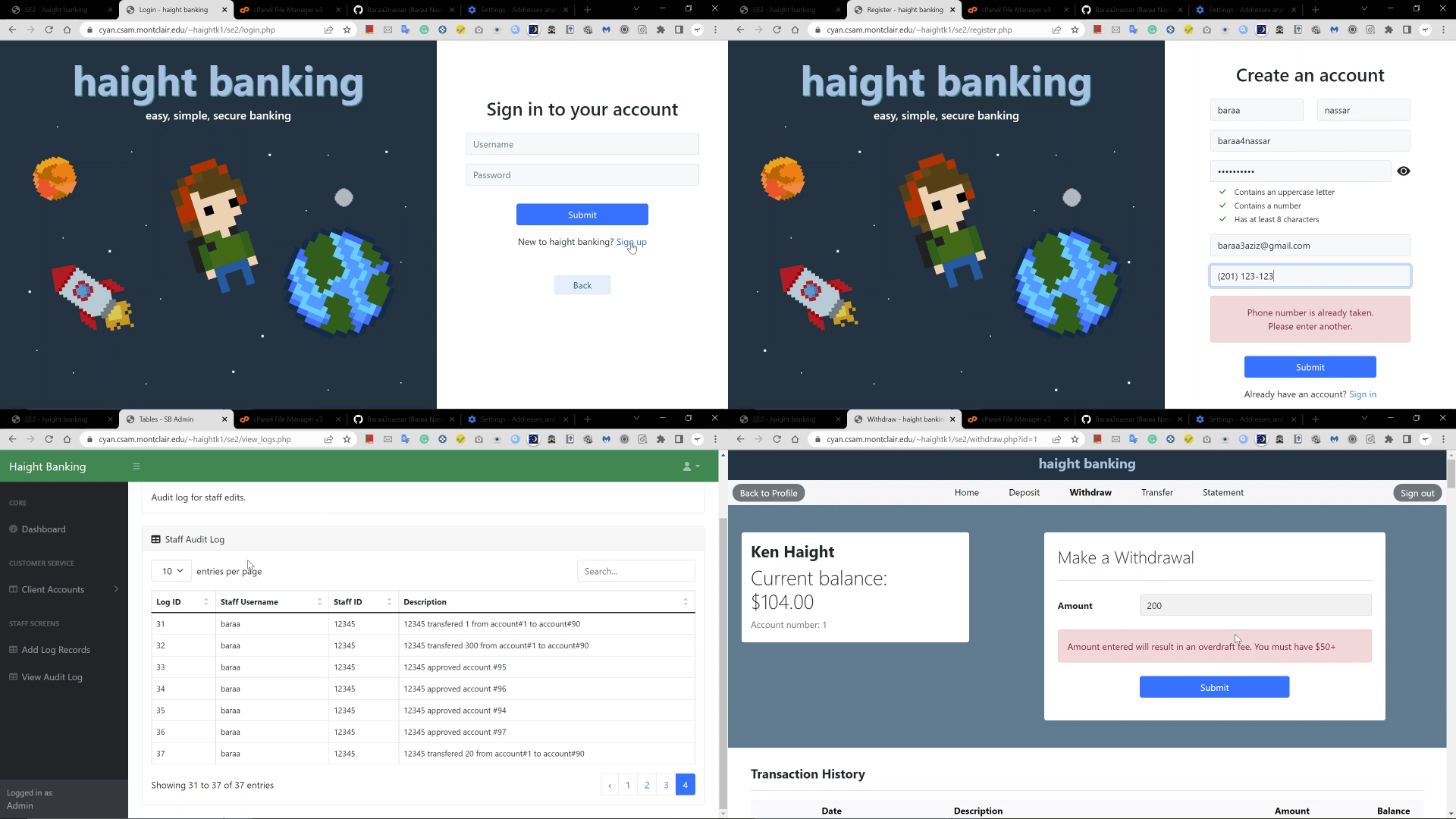Expand the entries per page dropdown
The image size is (1456, 819).
(x=171, y=571)
